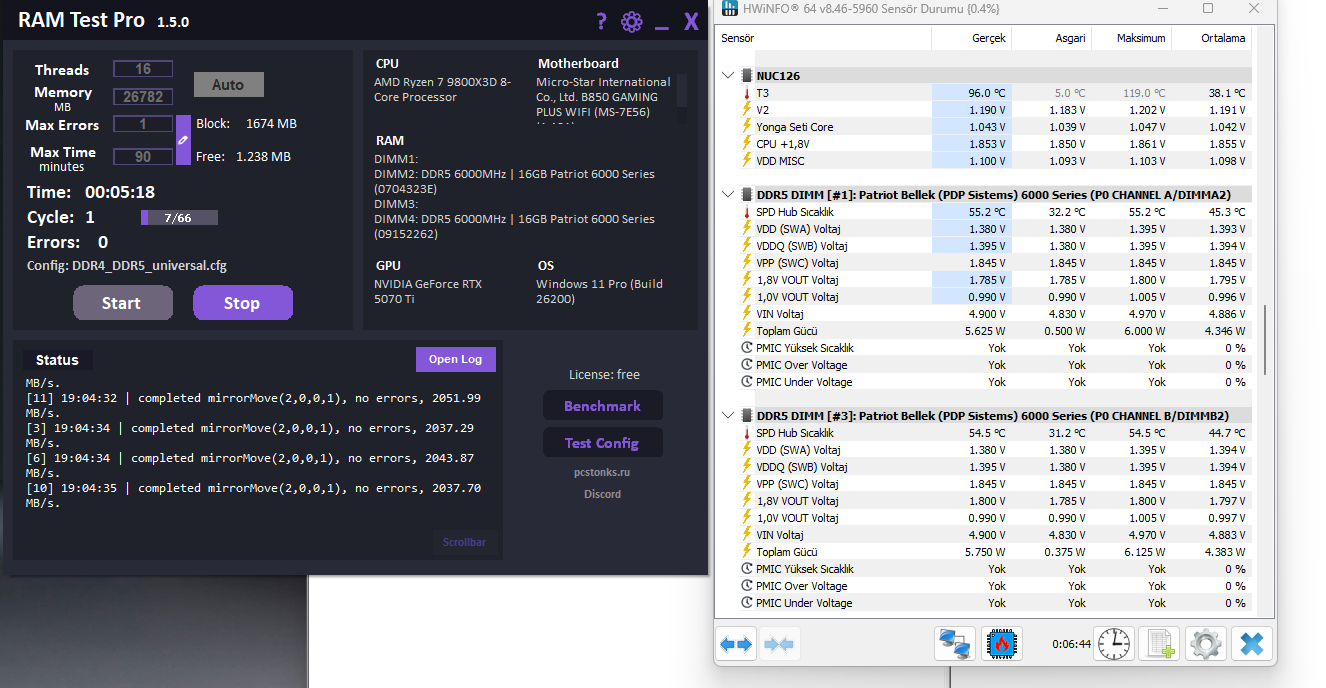Click the NVIDIA GeForce RTX 5070 Ti text
1326x688 pixels.
coord(428,291)
